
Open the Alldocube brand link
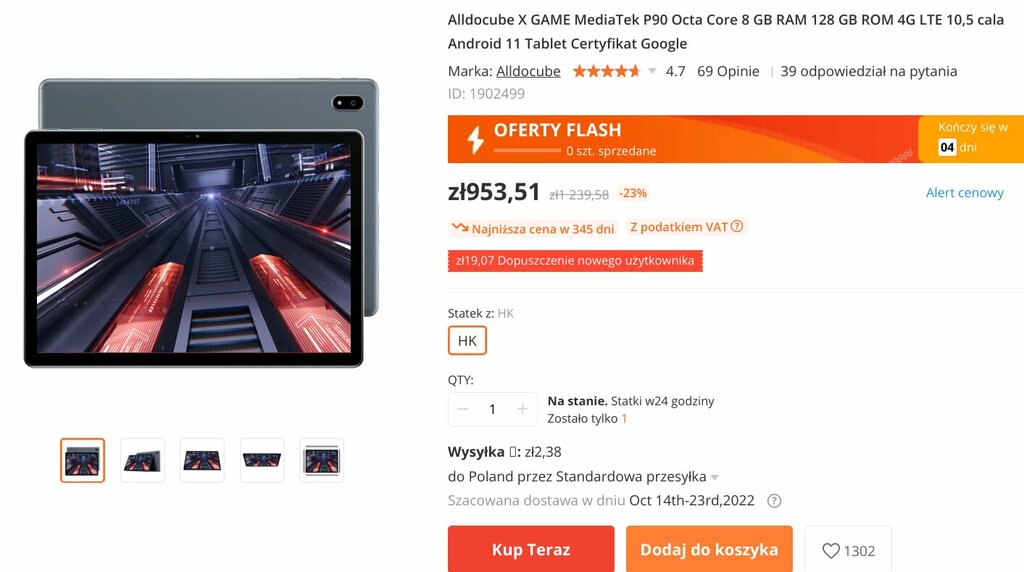[528, 71]
